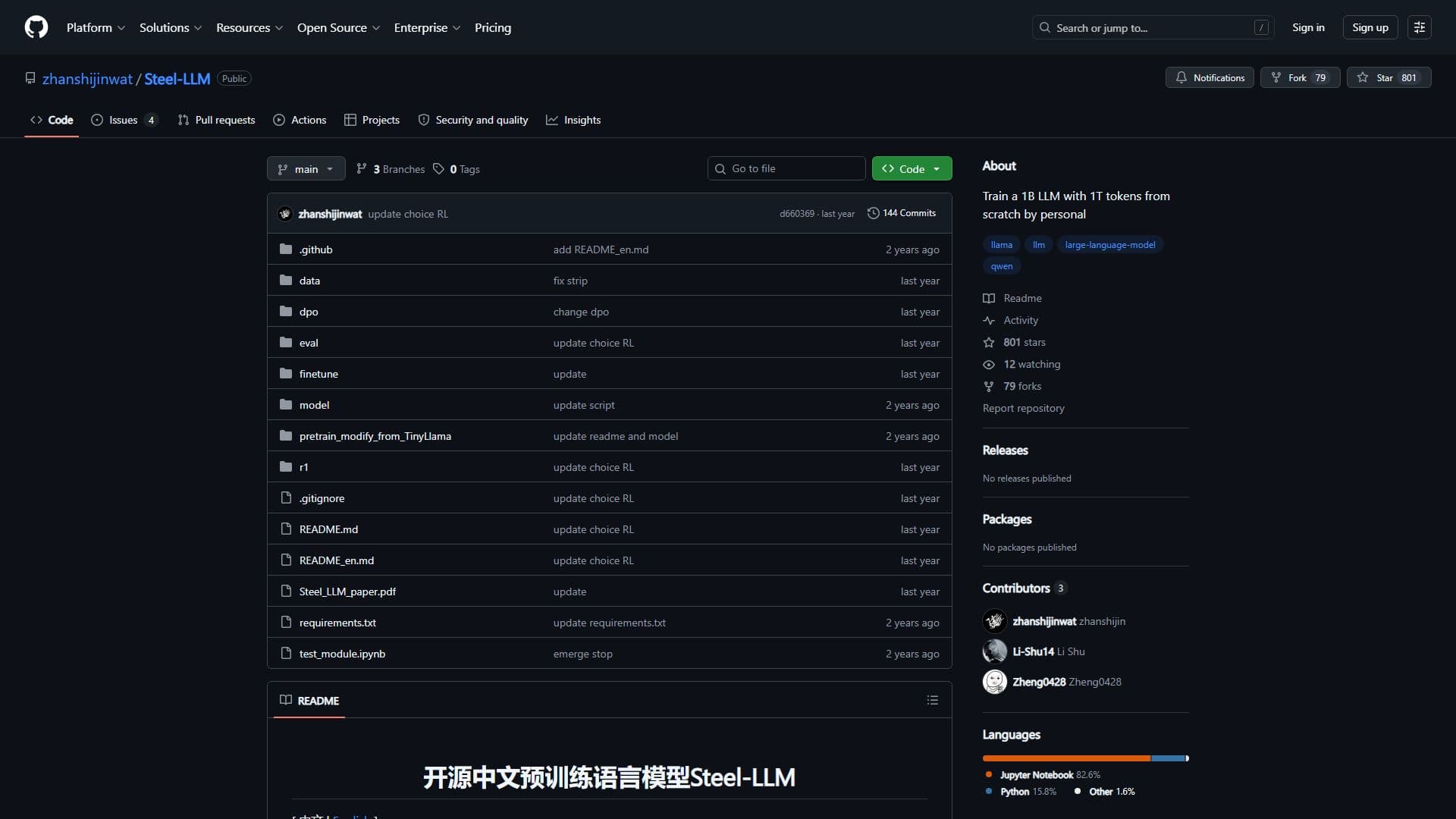Select the README tab in file viewer
This screenshot has height=819, width=1456.
pyautogui.click(x=309, y=700)
